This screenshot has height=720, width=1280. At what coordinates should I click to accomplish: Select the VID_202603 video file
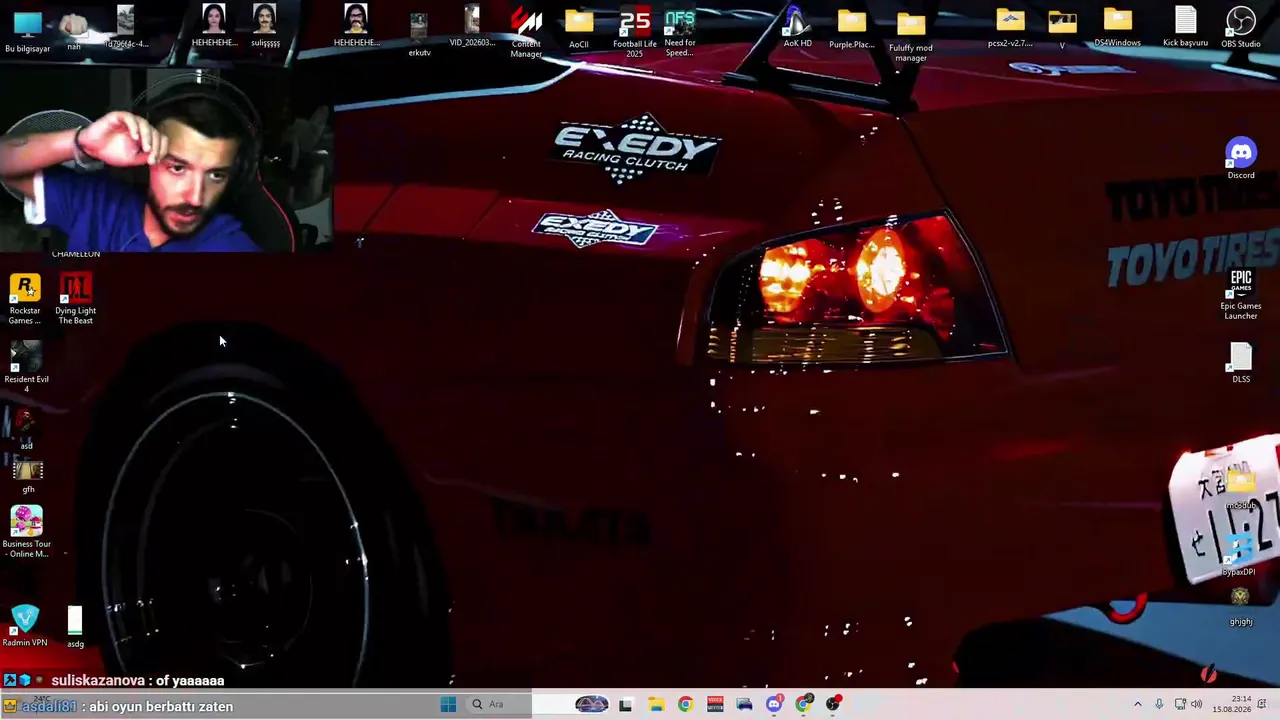(472, 28)
